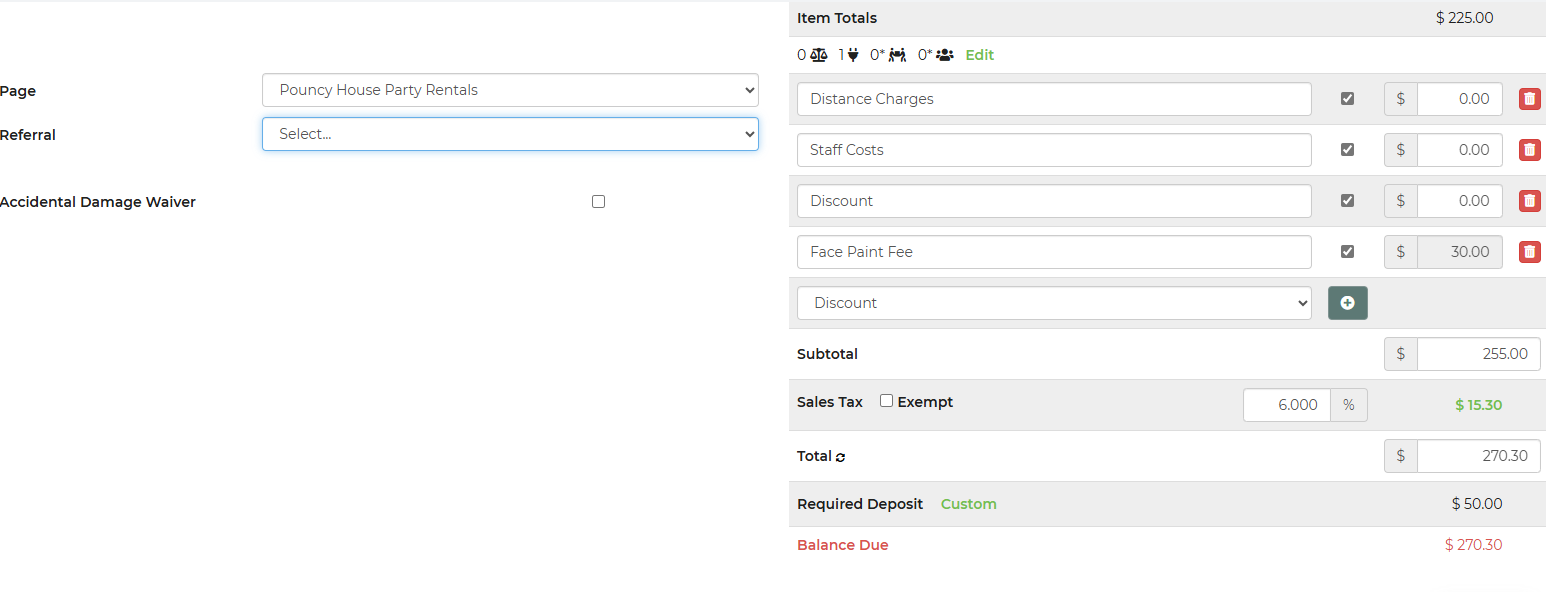This screenshot has width=1546, height=592.
Task: Expand the Referral Select dropdown
Action: pyautogui.click(x=510, y=134)
